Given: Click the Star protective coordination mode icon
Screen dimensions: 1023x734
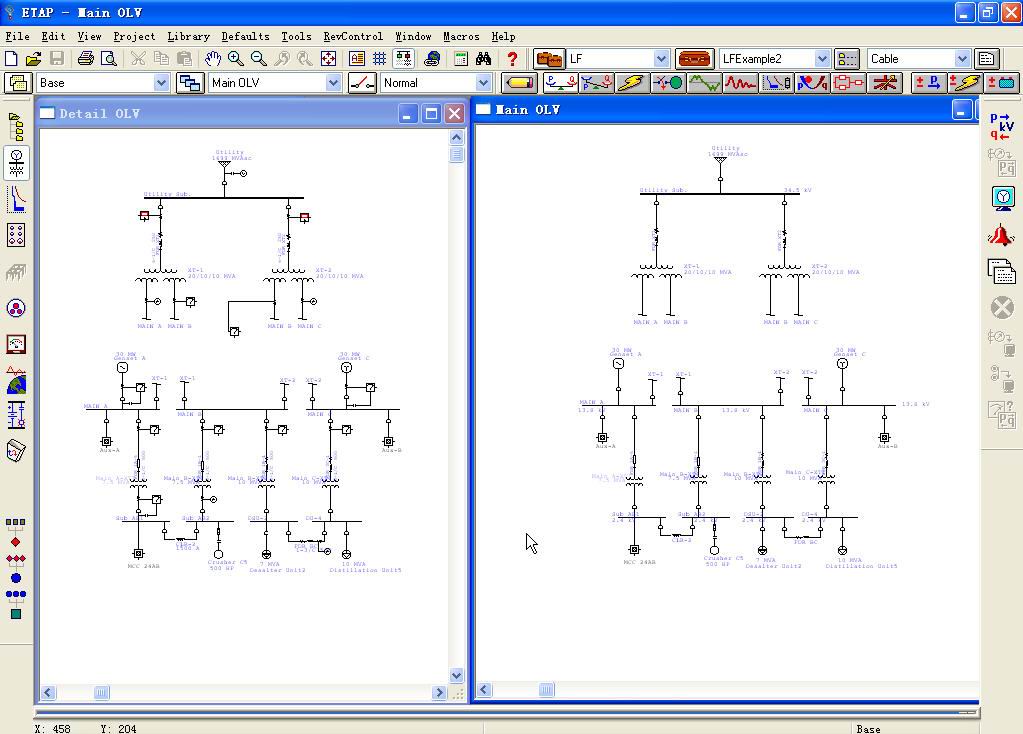Looking at the screenshot, I should (x=776, y=83).
